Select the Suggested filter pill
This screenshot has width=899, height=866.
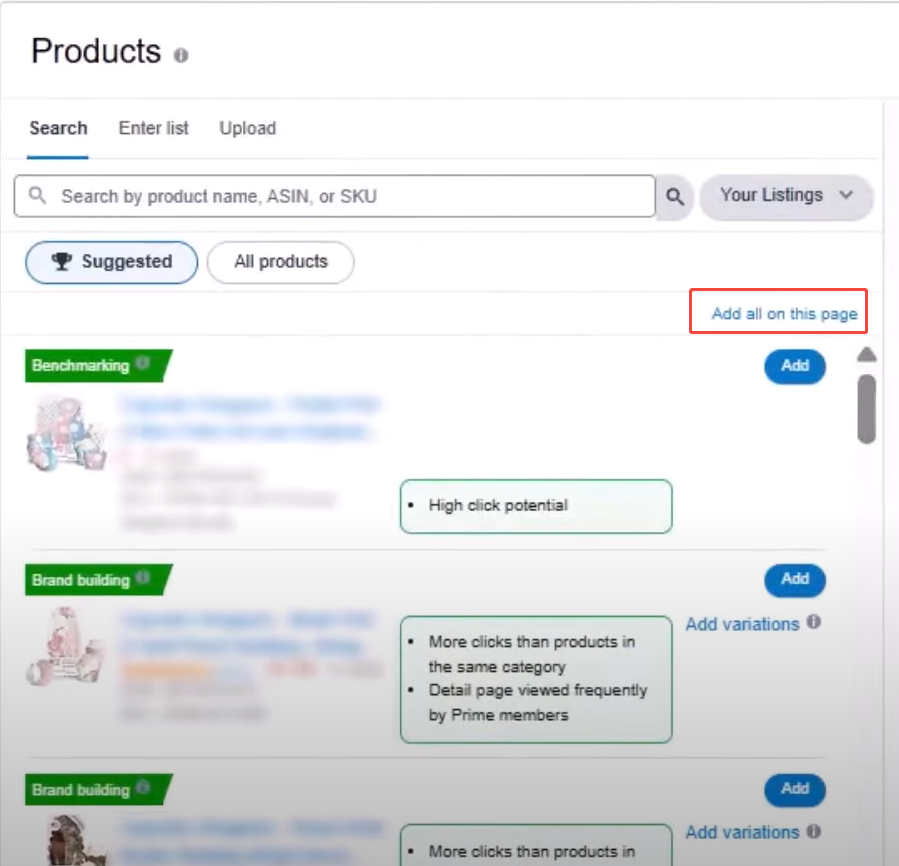112,262
